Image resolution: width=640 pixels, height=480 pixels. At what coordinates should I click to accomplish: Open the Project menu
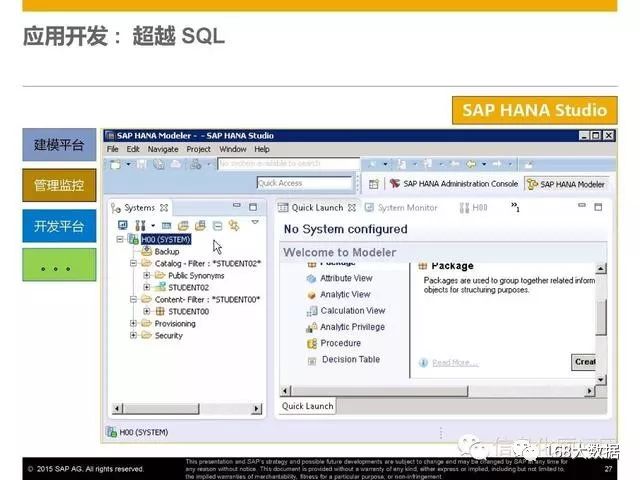tap(198, 149)
